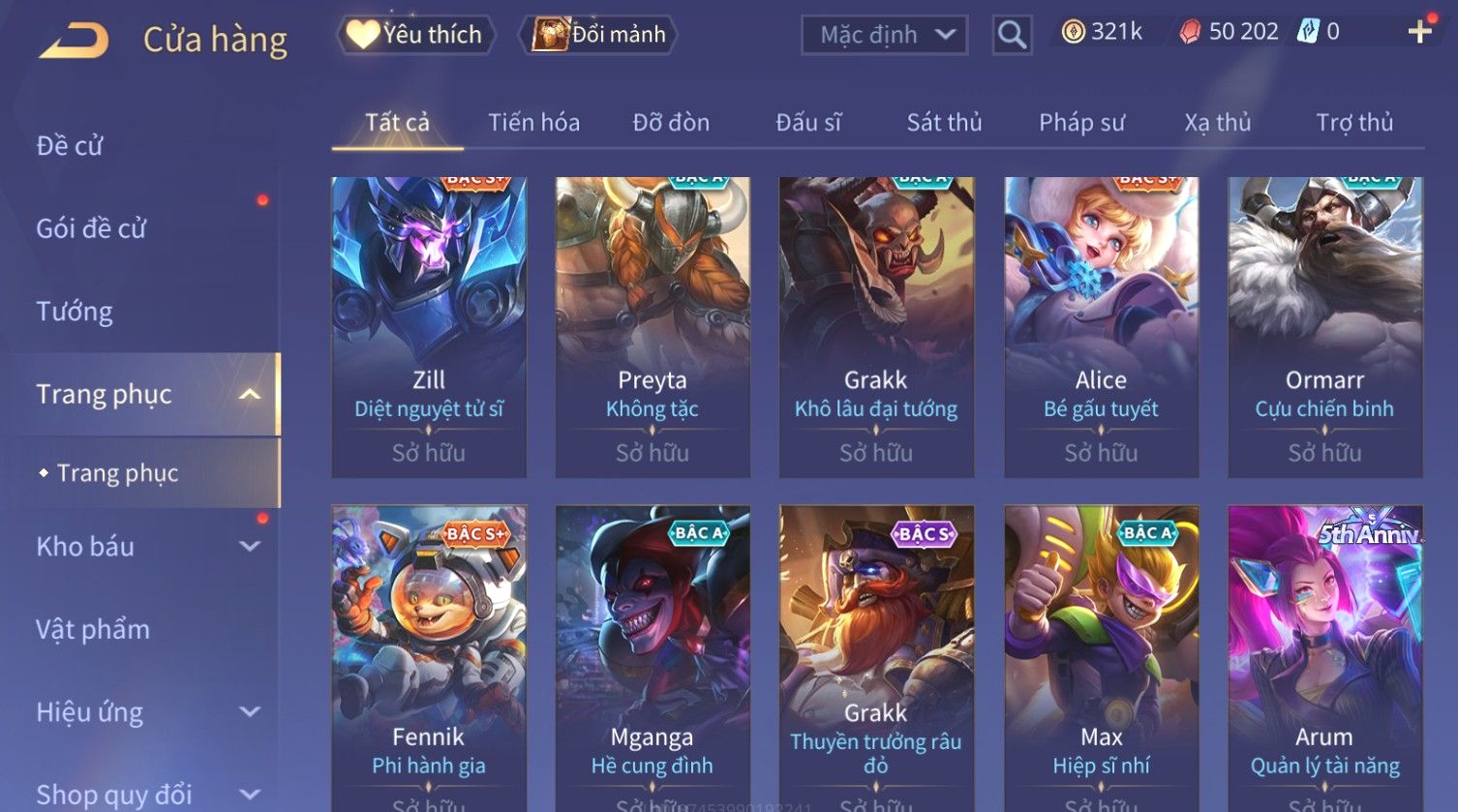
Task: Select Zill Diệt nguyệt tử sĩ skin card
Action: click(x=429, y=327)
